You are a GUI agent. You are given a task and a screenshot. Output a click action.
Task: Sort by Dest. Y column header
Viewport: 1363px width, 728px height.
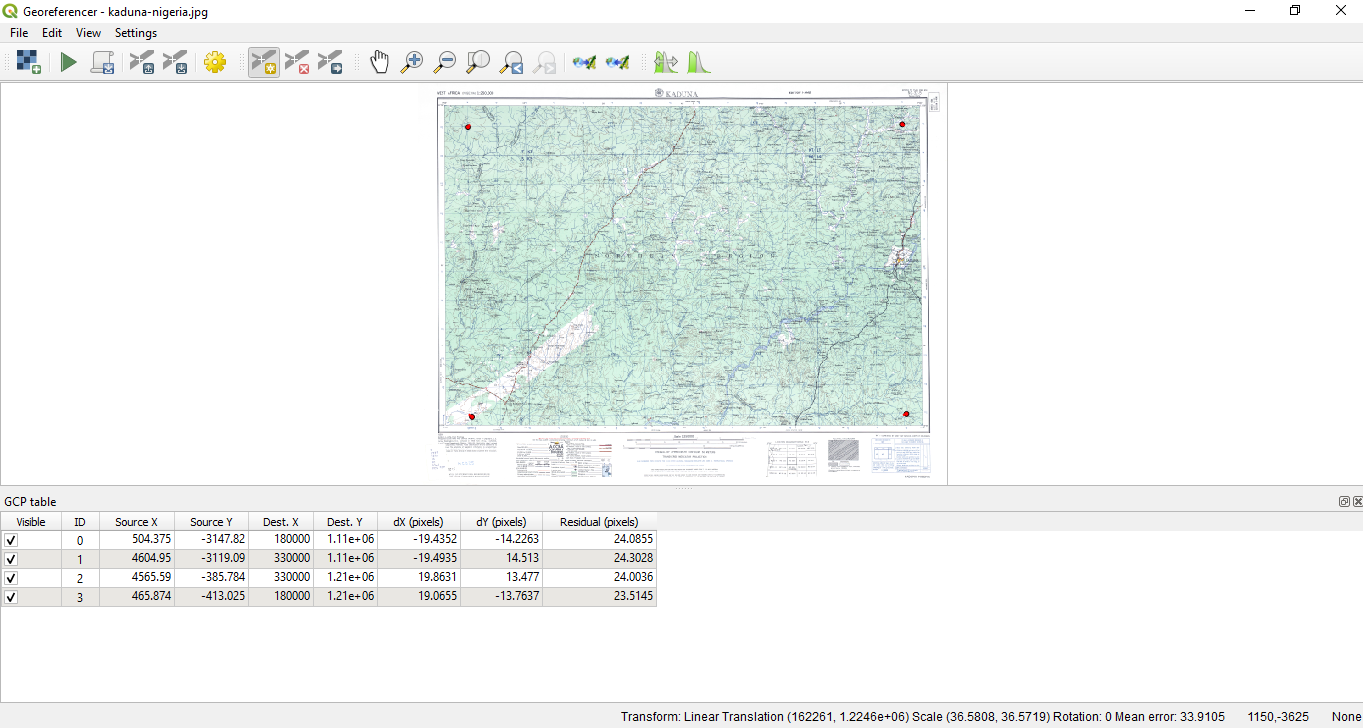[x=345, y=522]
